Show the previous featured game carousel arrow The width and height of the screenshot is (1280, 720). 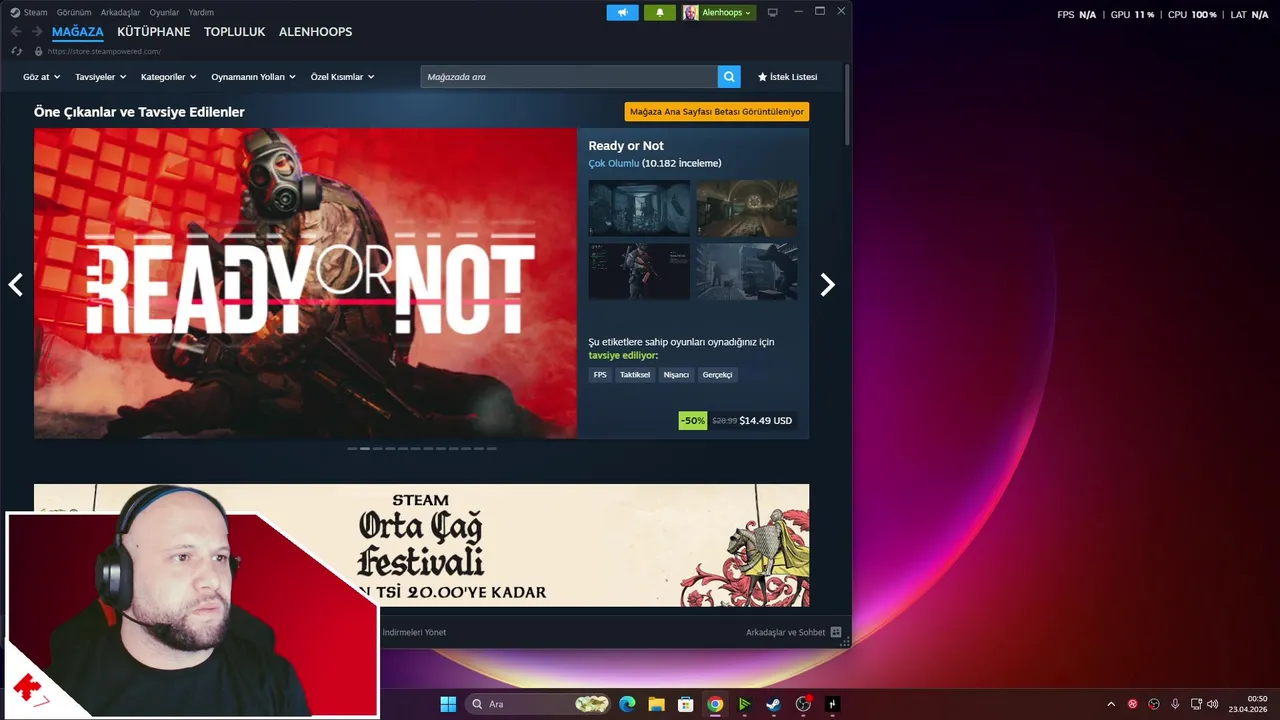(x=16, y=285)
